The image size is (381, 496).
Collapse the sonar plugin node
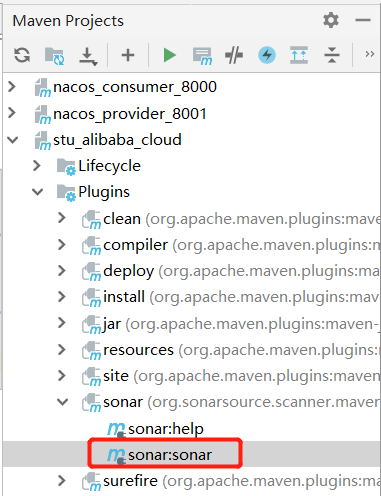pos(62,402)
